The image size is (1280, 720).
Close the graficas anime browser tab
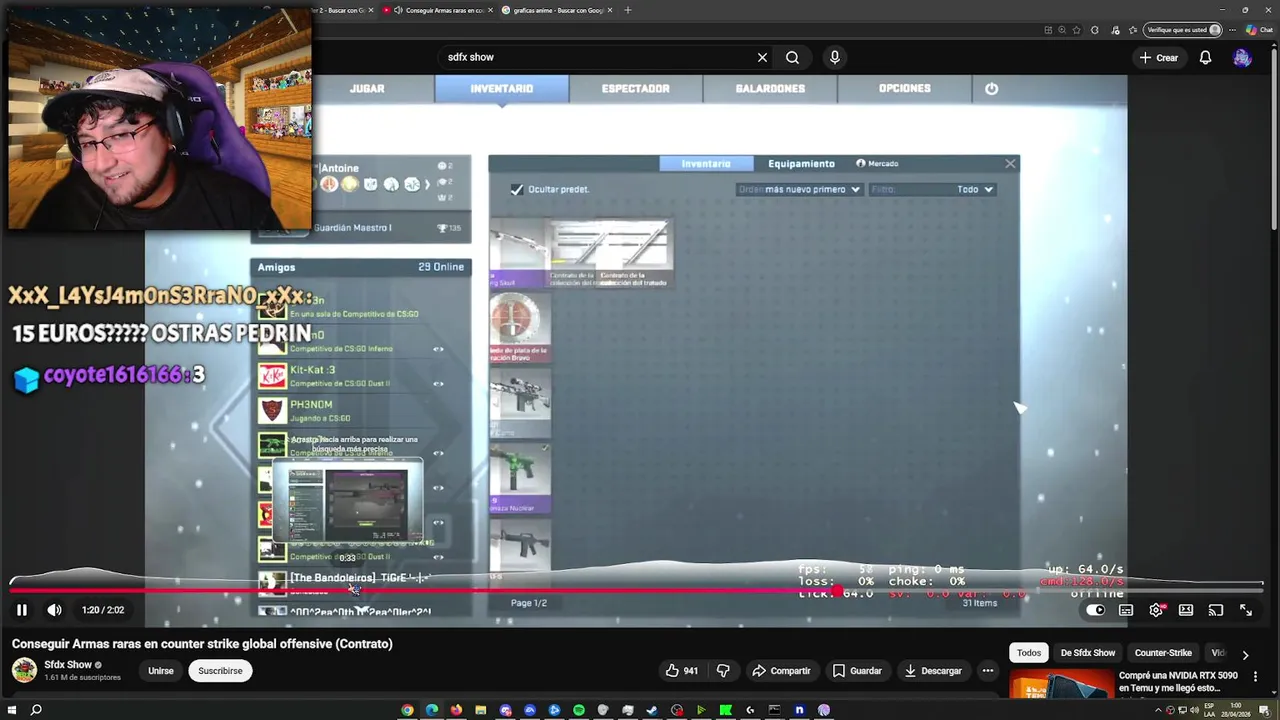pyautogui.click(x=609, y=10)
